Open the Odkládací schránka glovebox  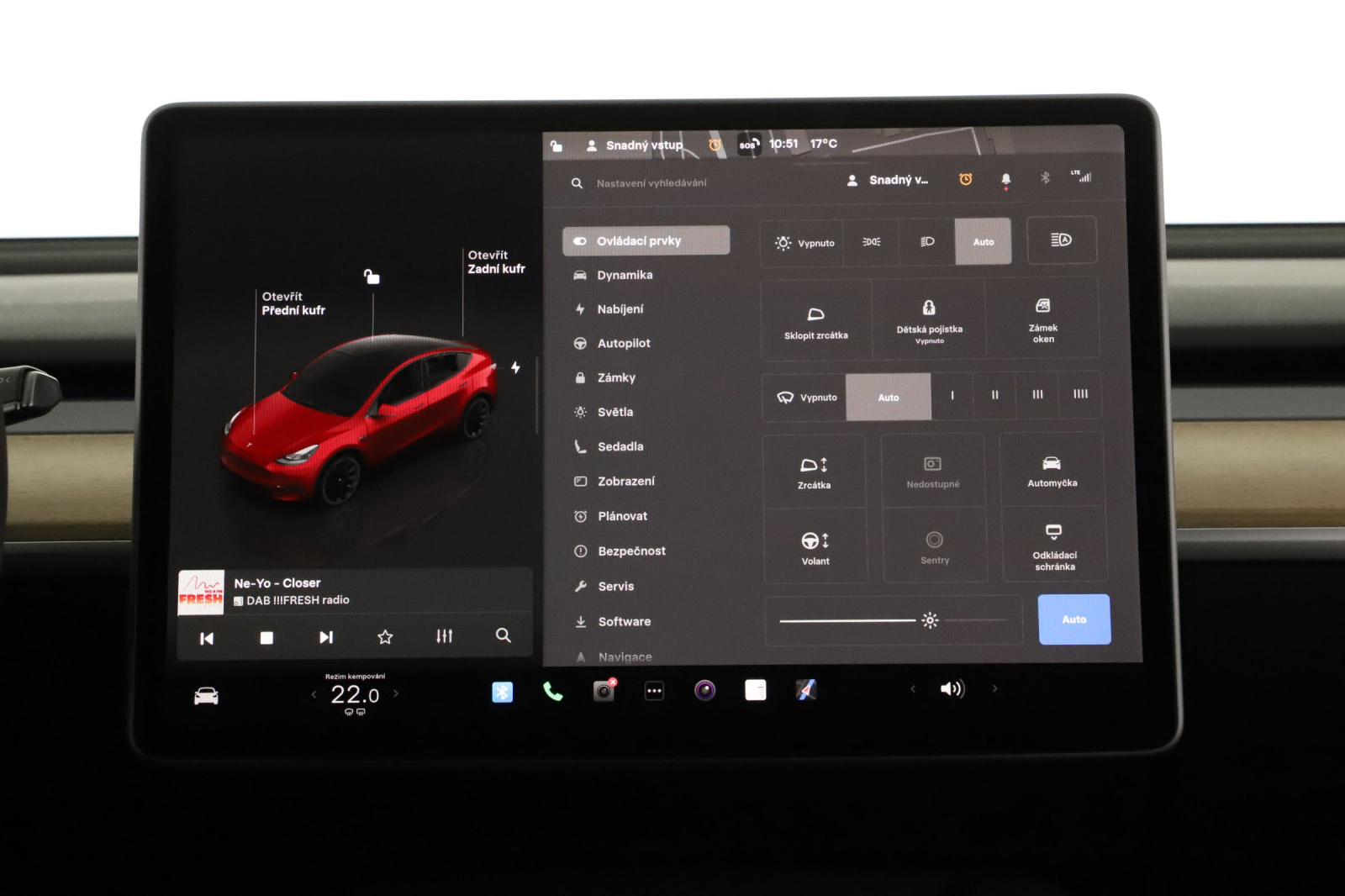click(x=1054, y=546)
